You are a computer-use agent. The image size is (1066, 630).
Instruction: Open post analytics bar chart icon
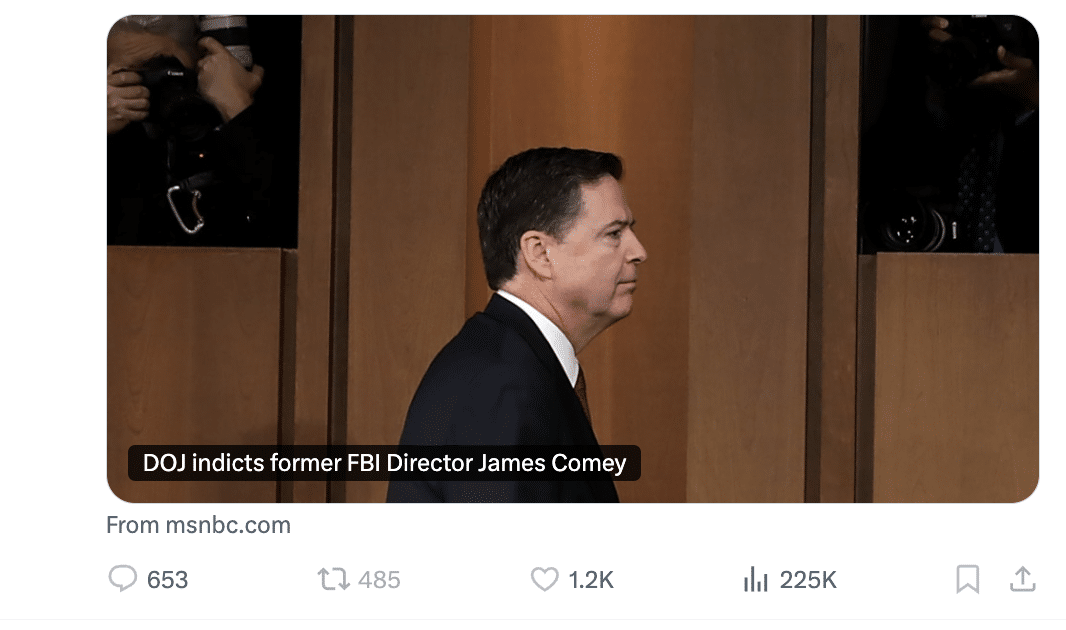755,579
